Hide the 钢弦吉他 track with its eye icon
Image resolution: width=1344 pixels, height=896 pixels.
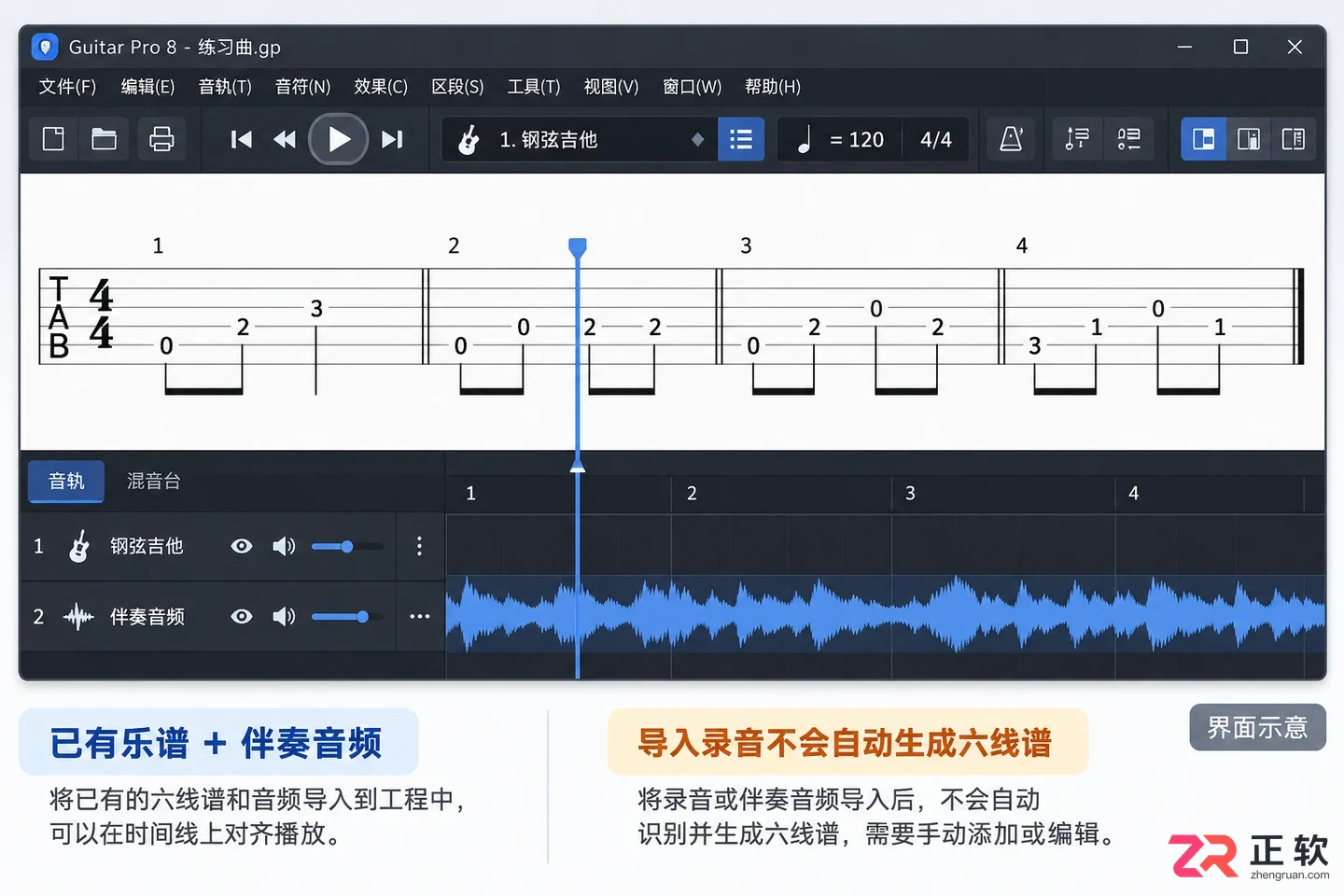tap(242, 546)
